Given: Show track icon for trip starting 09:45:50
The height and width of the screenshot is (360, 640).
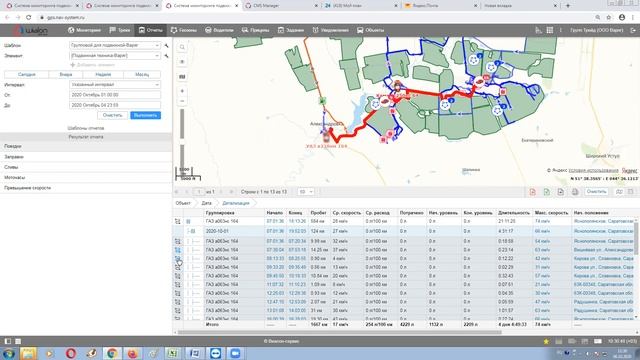Looking at the screenshot, I should point(178,276).
